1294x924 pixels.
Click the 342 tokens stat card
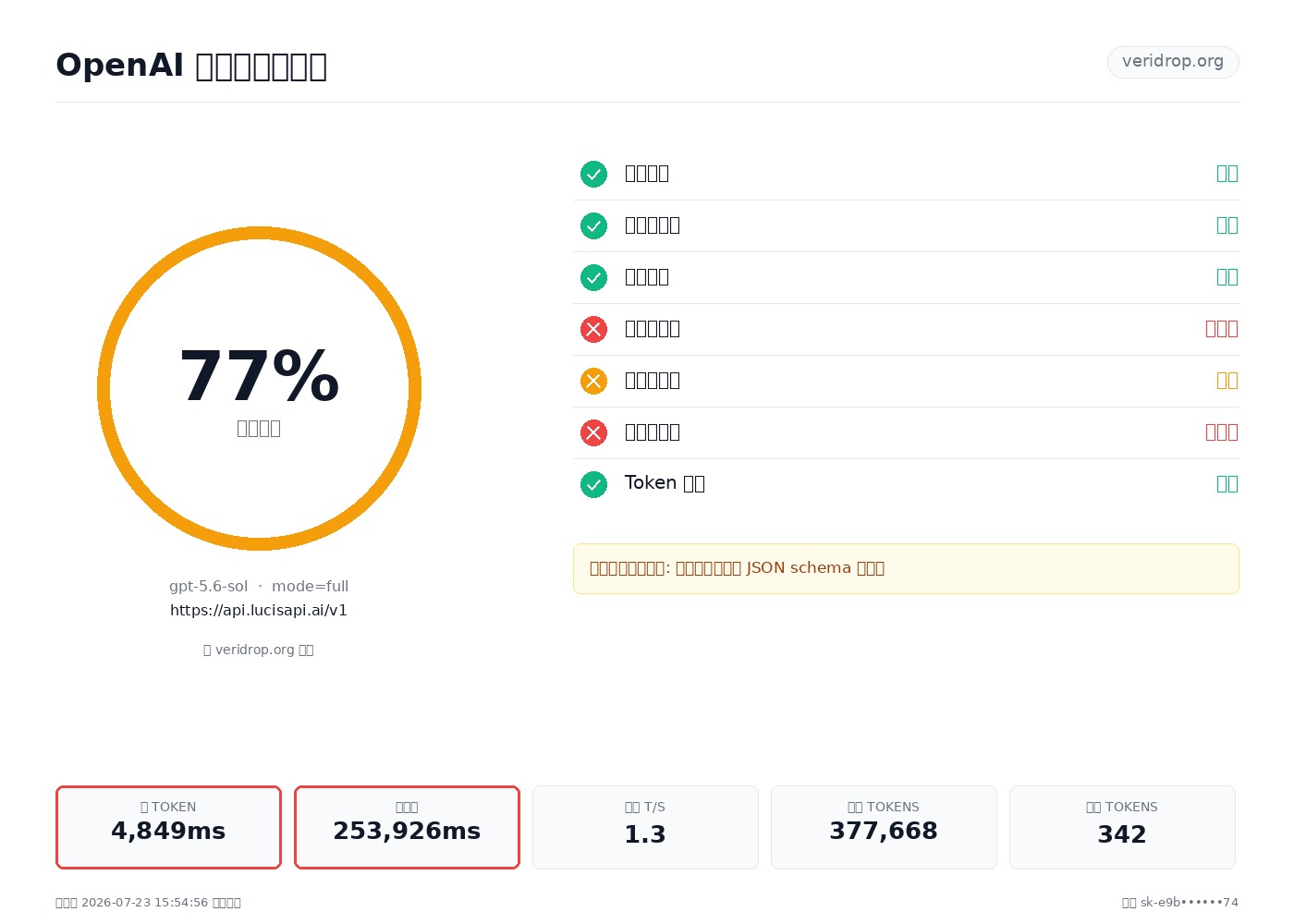coord(1122,827)
